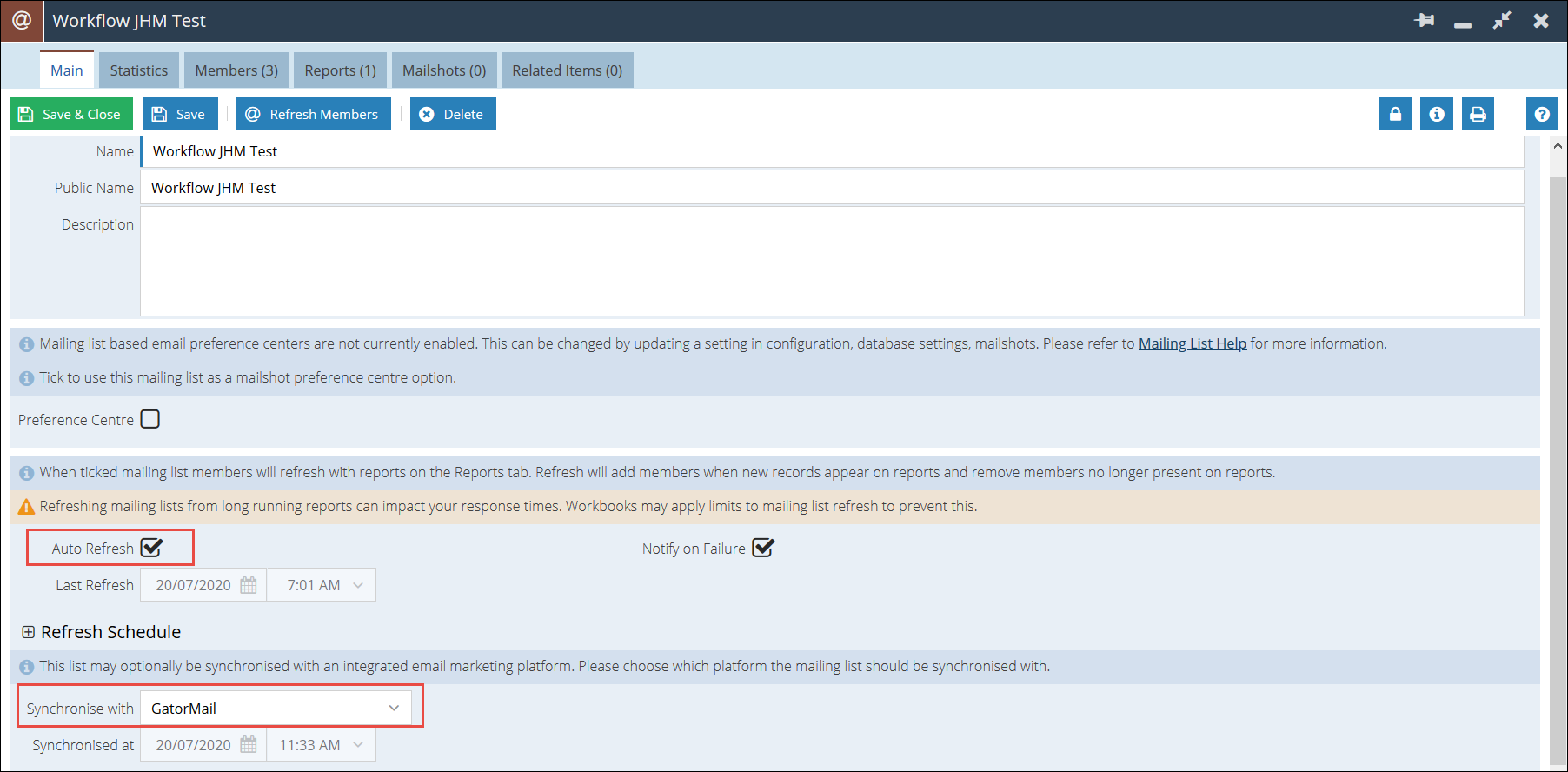Open the Members (3) tab
This screenshot has height=772, width=1568.
point(236,70)
